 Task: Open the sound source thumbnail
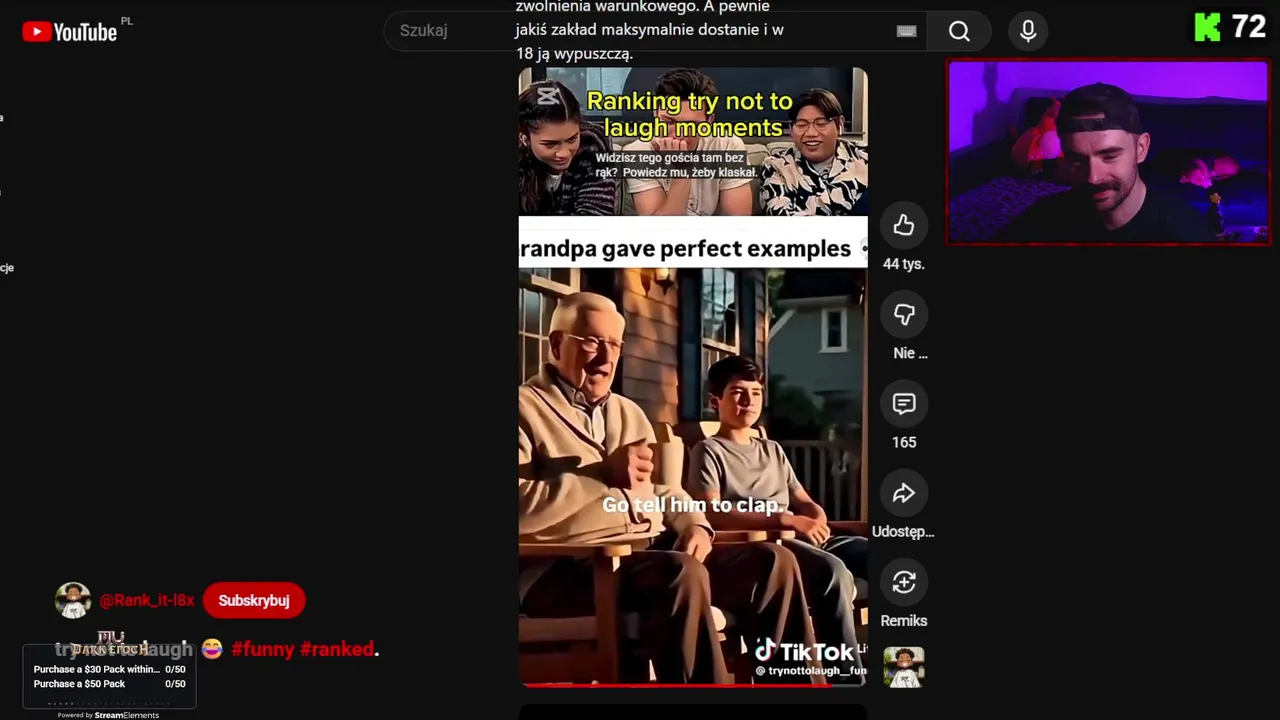pyautogui.click(x=904, y=667)
